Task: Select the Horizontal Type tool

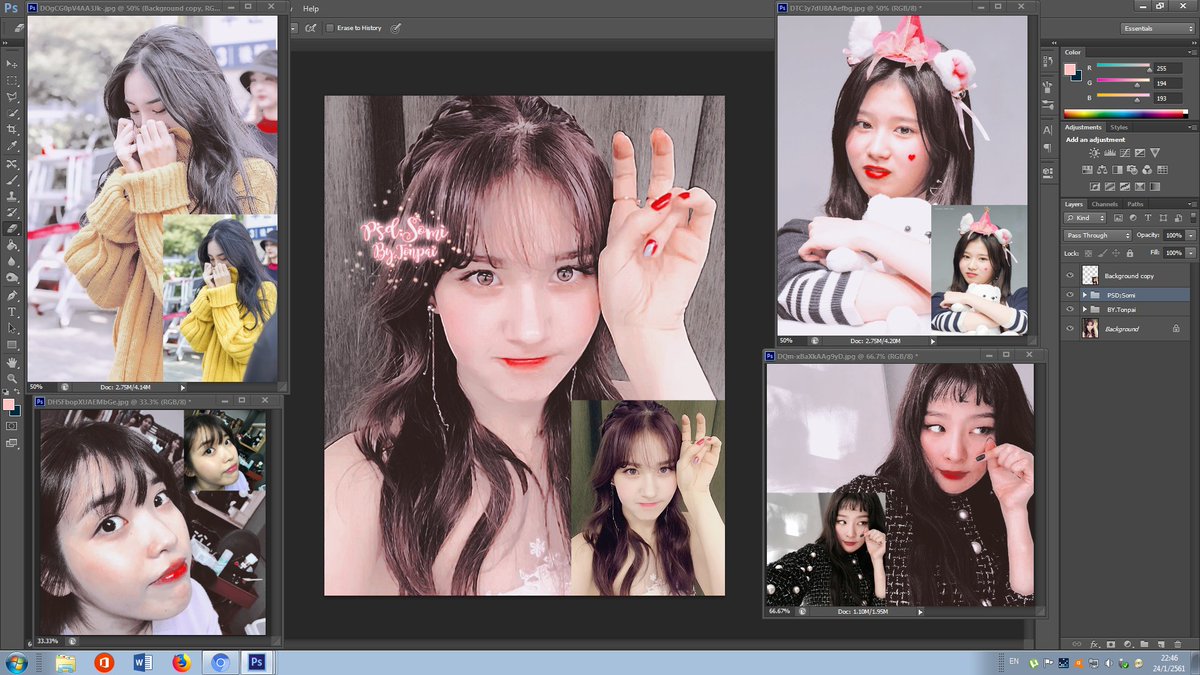Action: [13, 312]
